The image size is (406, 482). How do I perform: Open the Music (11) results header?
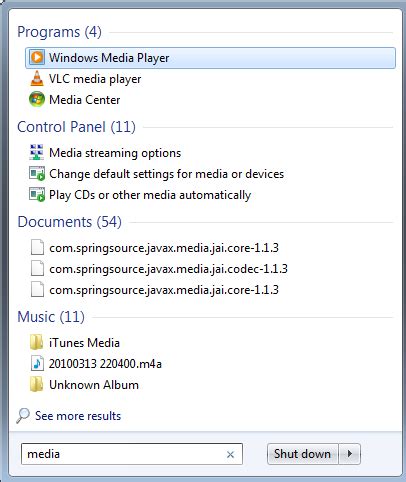(51, 317)
